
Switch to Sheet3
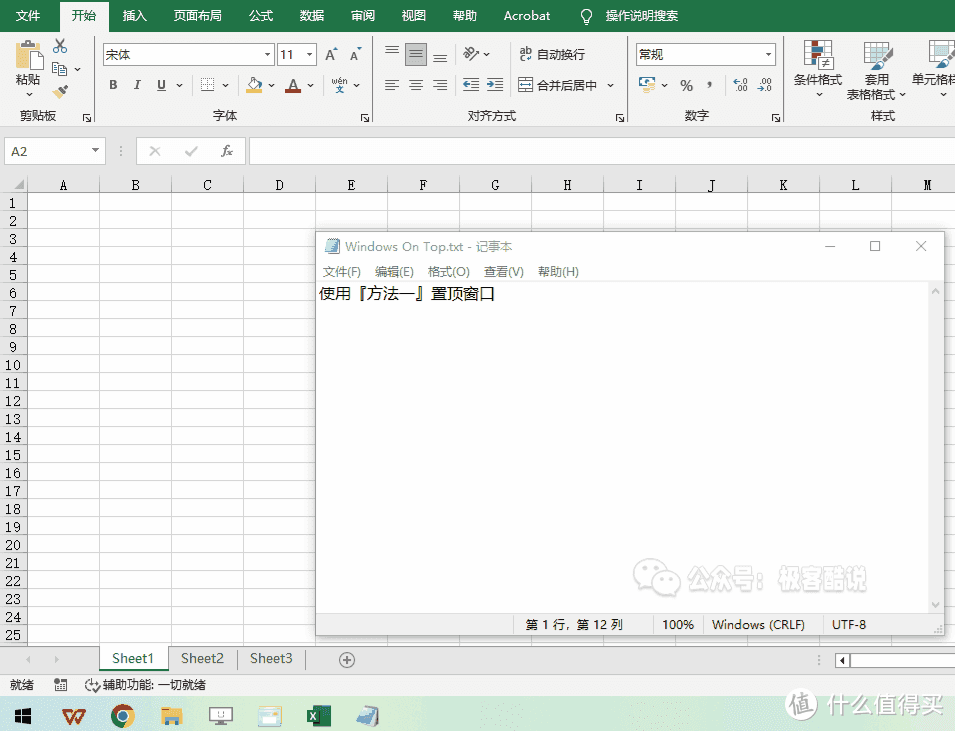click(x=271, y=659)
